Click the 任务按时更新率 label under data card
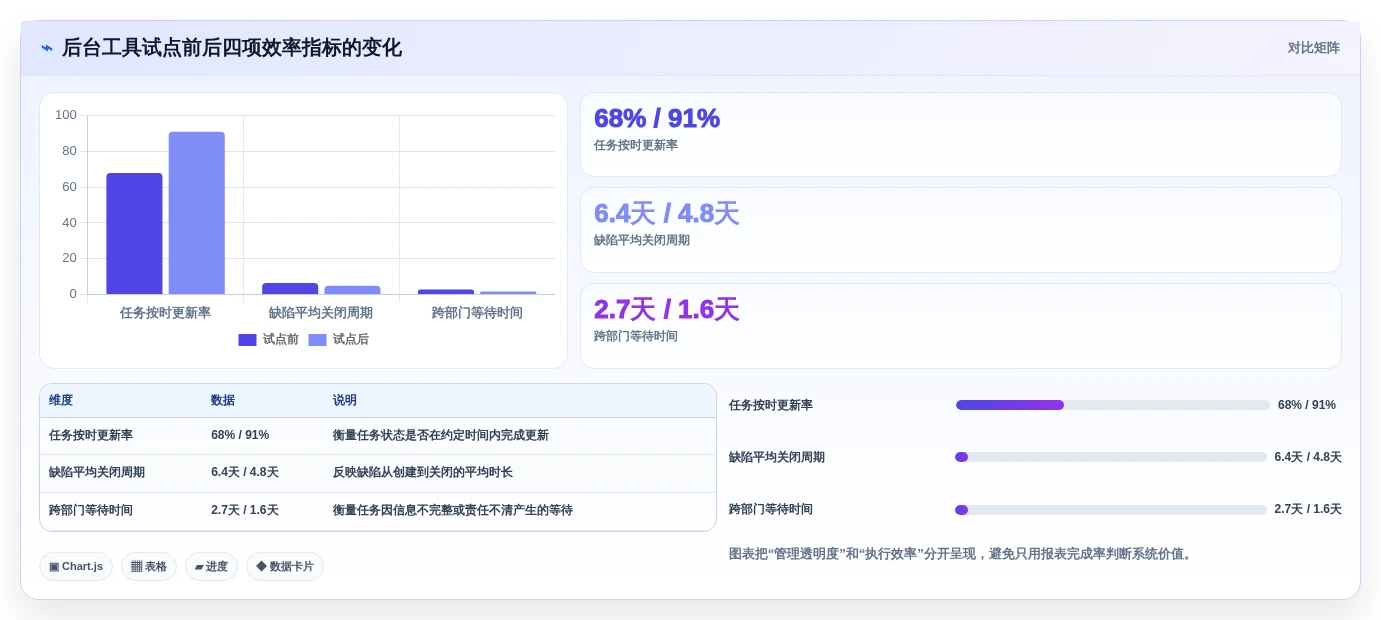Screen dimensions: 1381x620 point(636,145)
